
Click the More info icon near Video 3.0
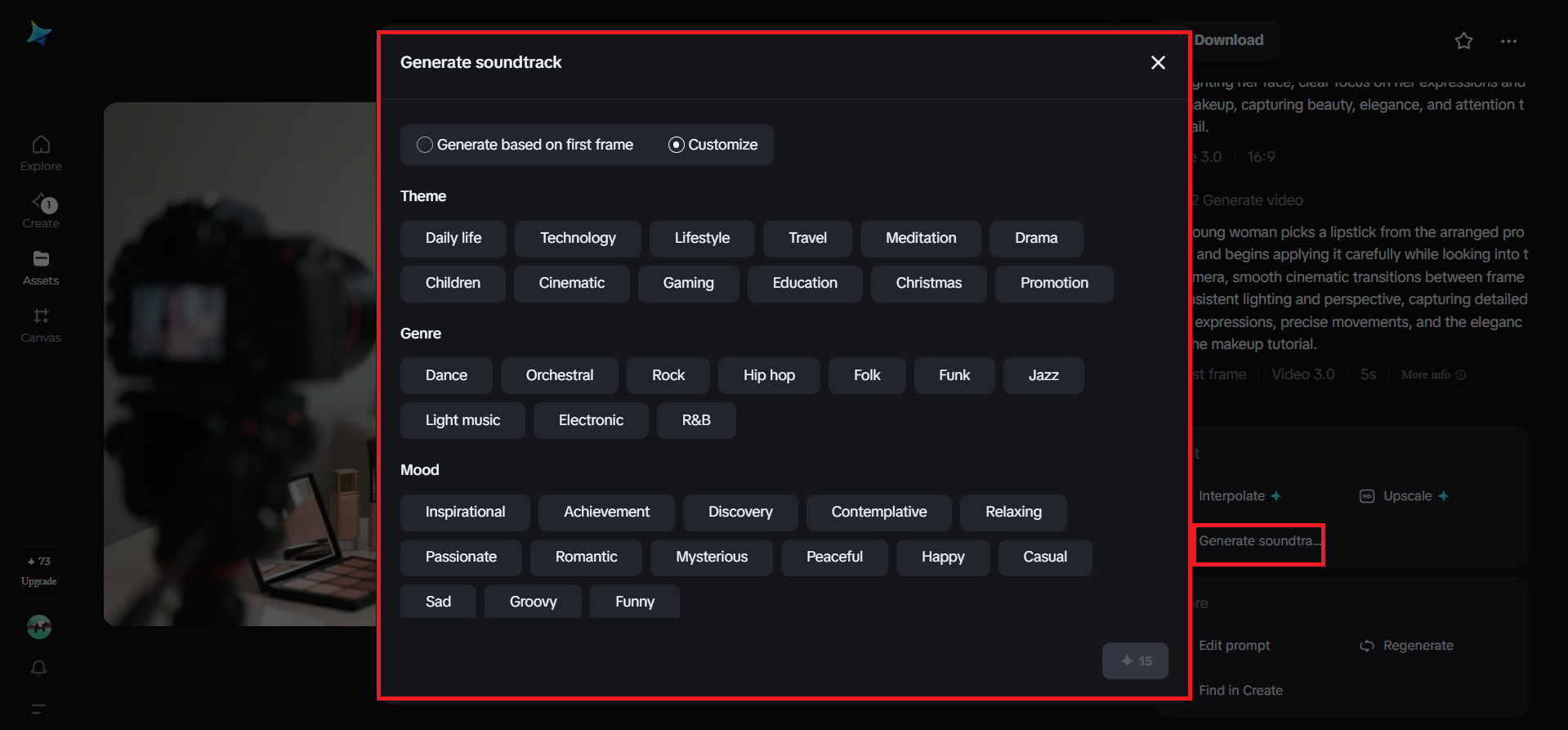pos(1461,374)
